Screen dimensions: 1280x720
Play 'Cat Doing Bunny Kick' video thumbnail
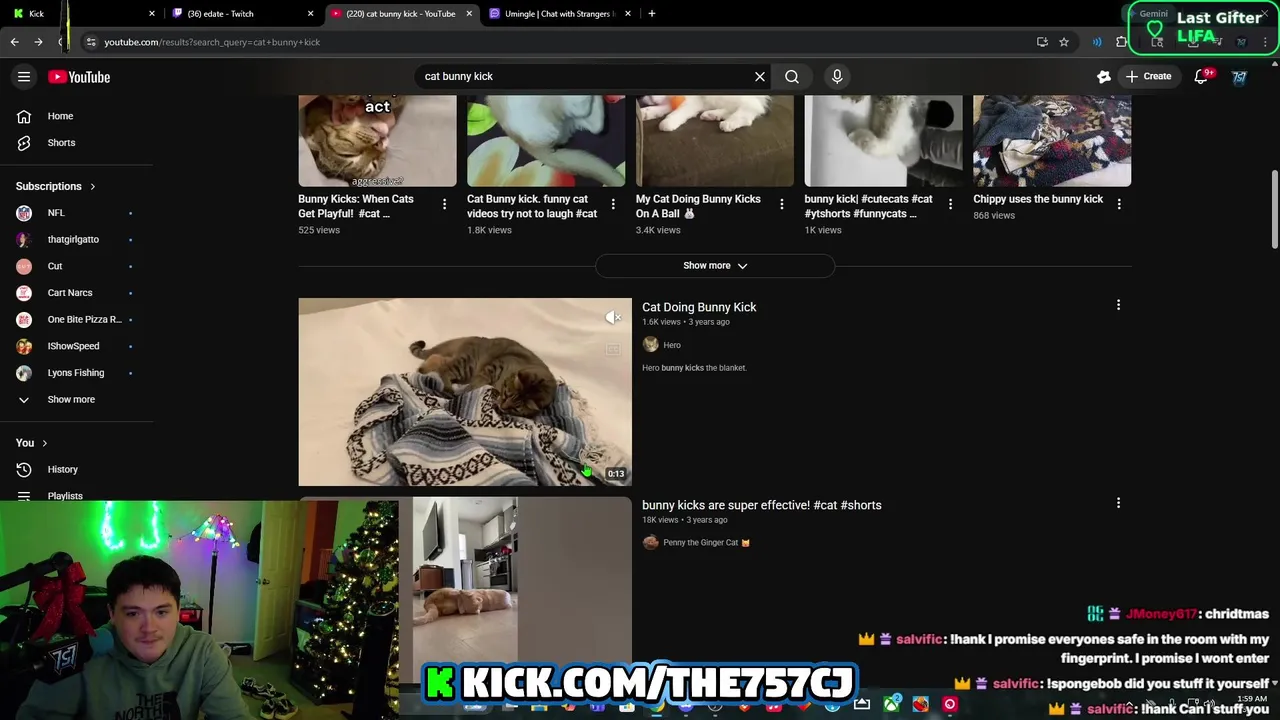[x=465, y=392]
